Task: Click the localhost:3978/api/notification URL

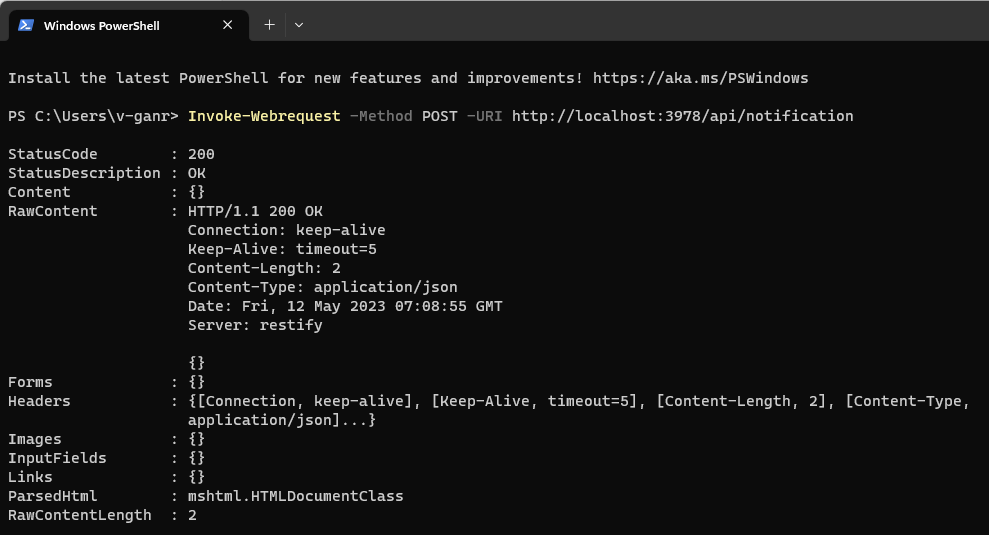Action: 682,116
